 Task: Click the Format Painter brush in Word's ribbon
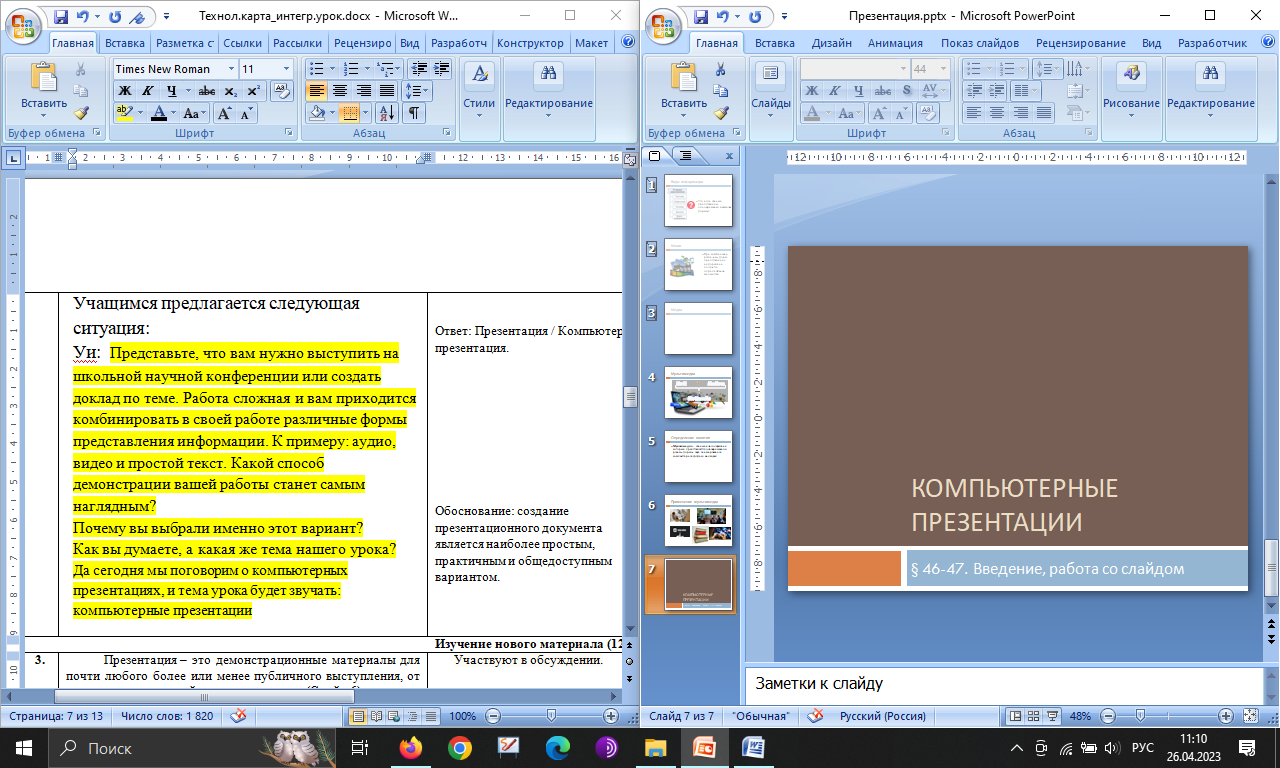click(x=81, y=112)
